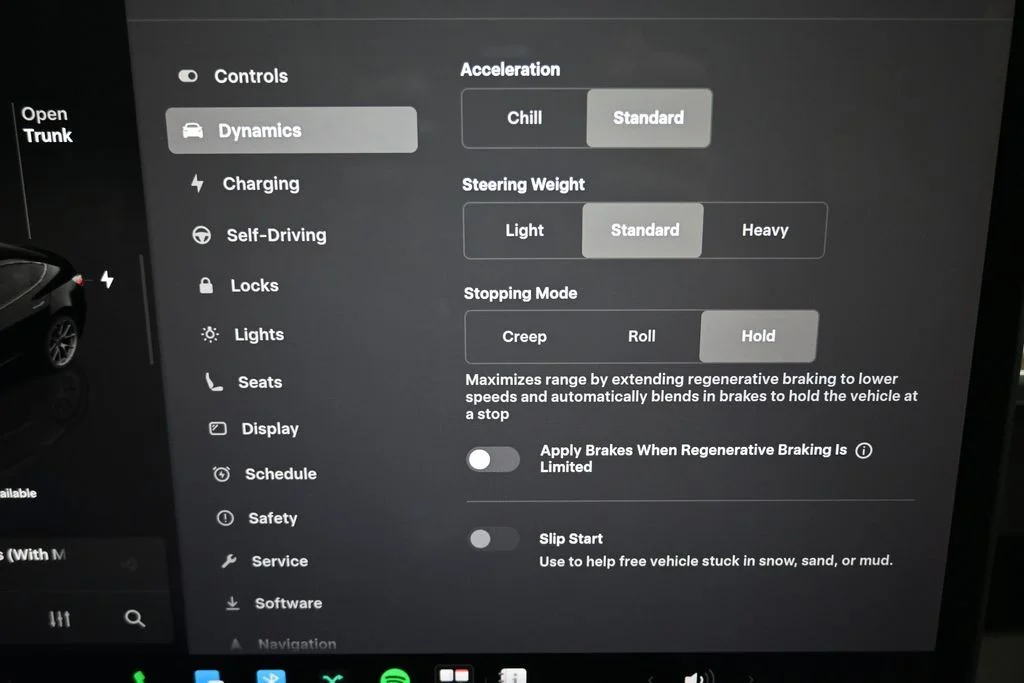1024x683 pixels.
Task: Open Spotify from the bottom bar
Action: pyautogui.click(x=395, y=676)
